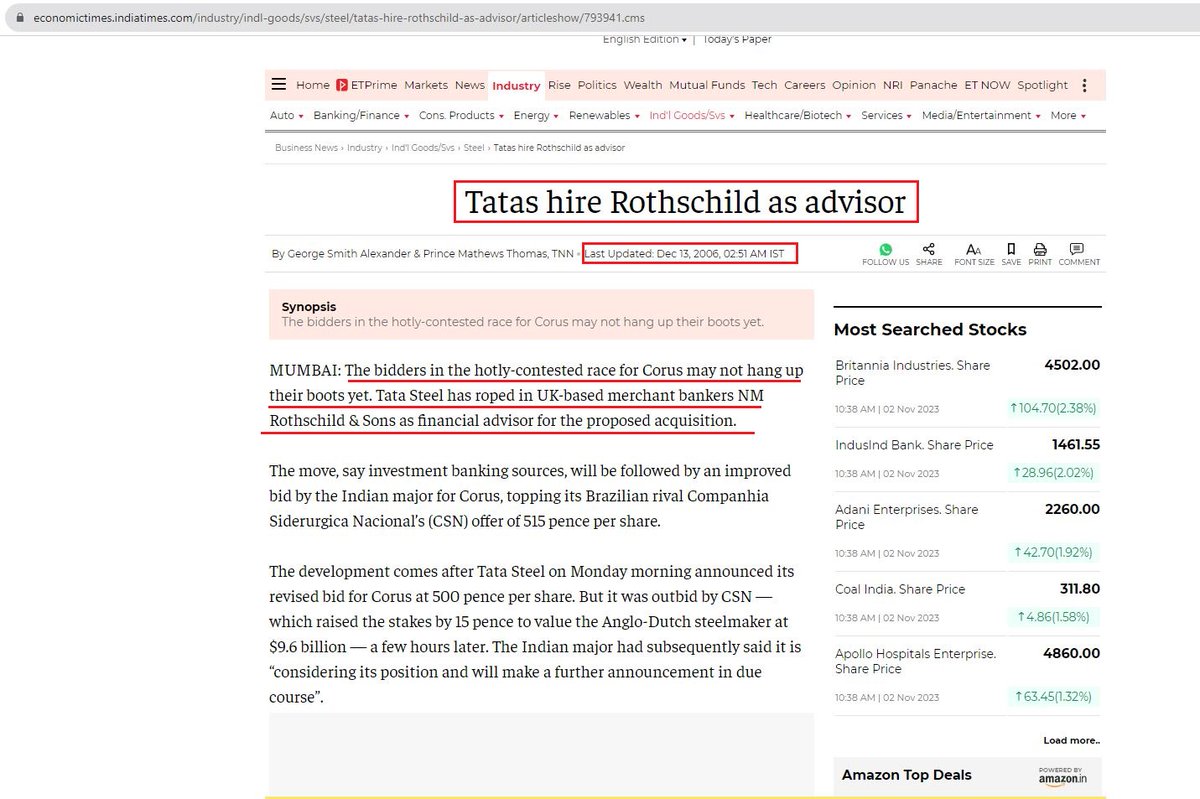The width and height of the screenshot is (1200, 799).
Task: Click the article headline Tatas hire Rothschild
Action: point(686,202)
